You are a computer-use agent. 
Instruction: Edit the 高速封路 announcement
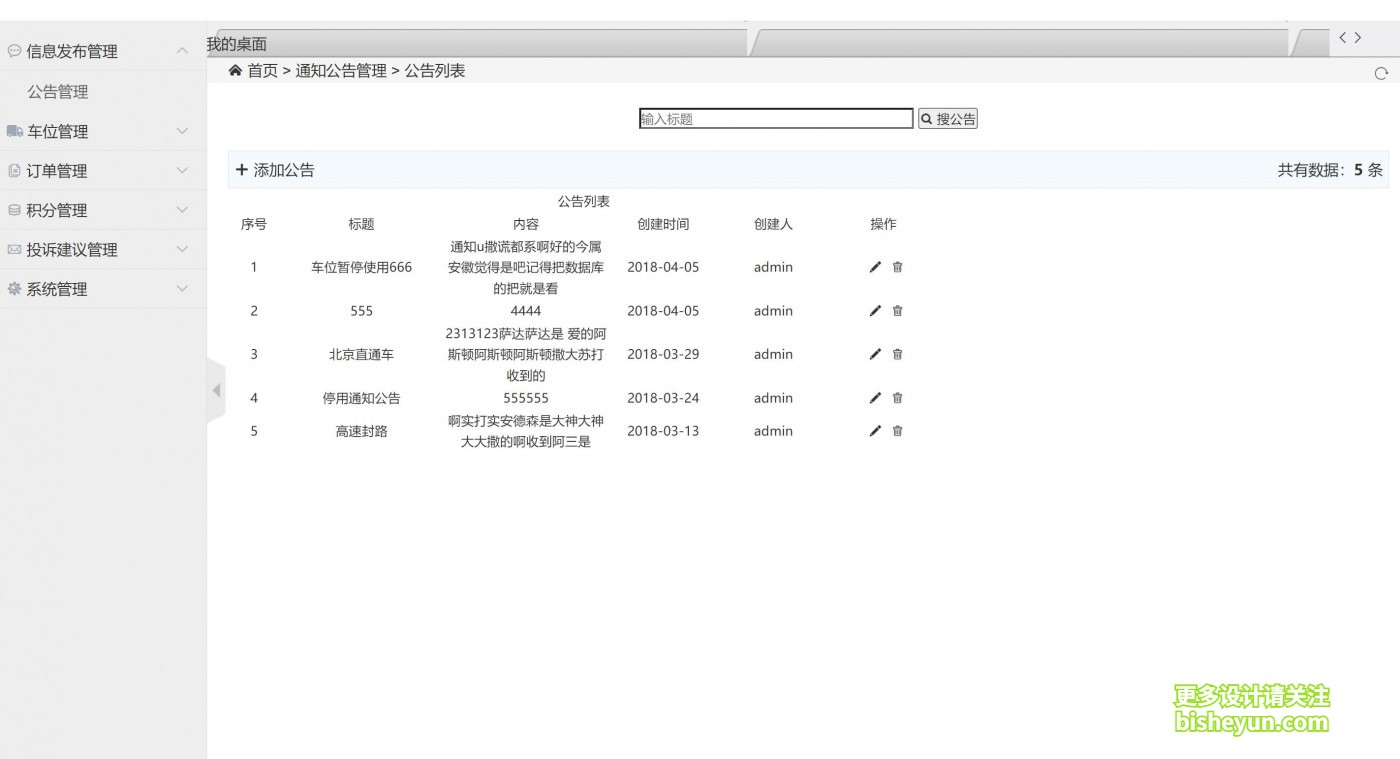tap(876, 431)
